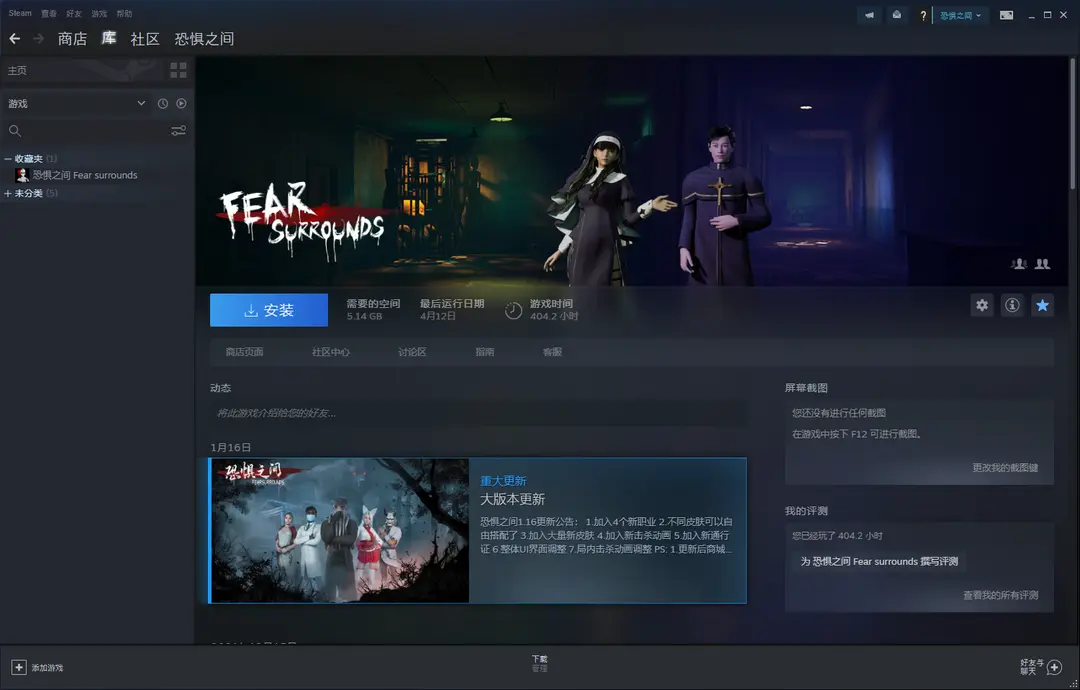1080x690 pixels.
Task: Open the 游戏 filter dropdown
Action: click(76, 103)
